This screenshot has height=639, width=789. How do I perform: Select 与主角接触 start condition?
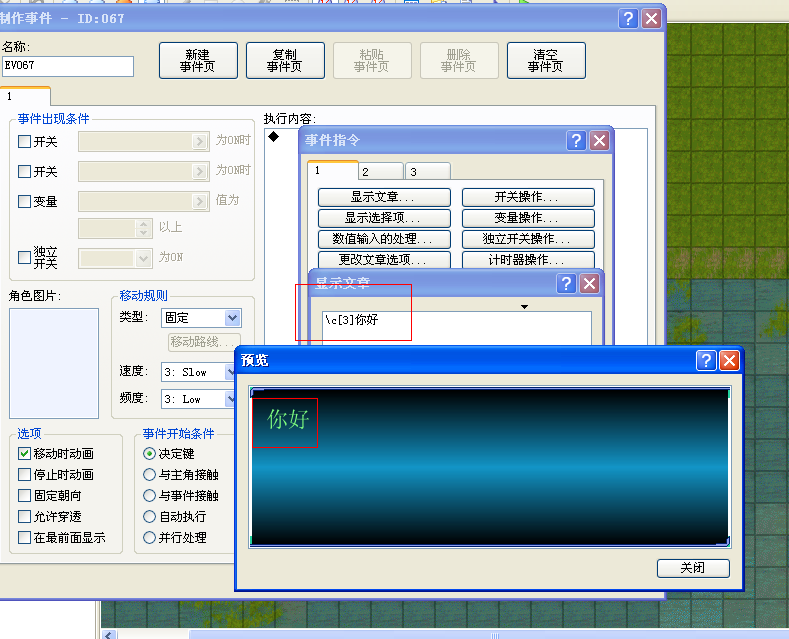point(149,474)
